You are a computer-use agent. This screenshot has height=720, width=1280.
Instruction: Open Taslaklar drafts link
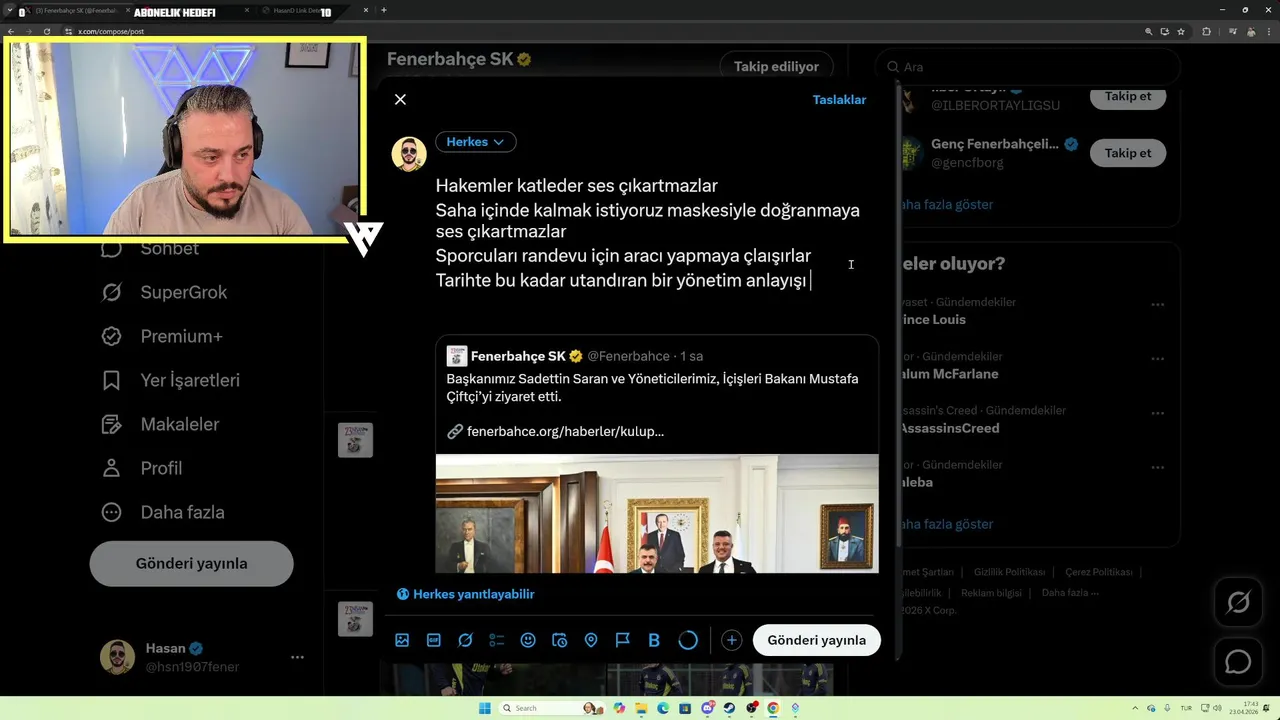(839, 100)
